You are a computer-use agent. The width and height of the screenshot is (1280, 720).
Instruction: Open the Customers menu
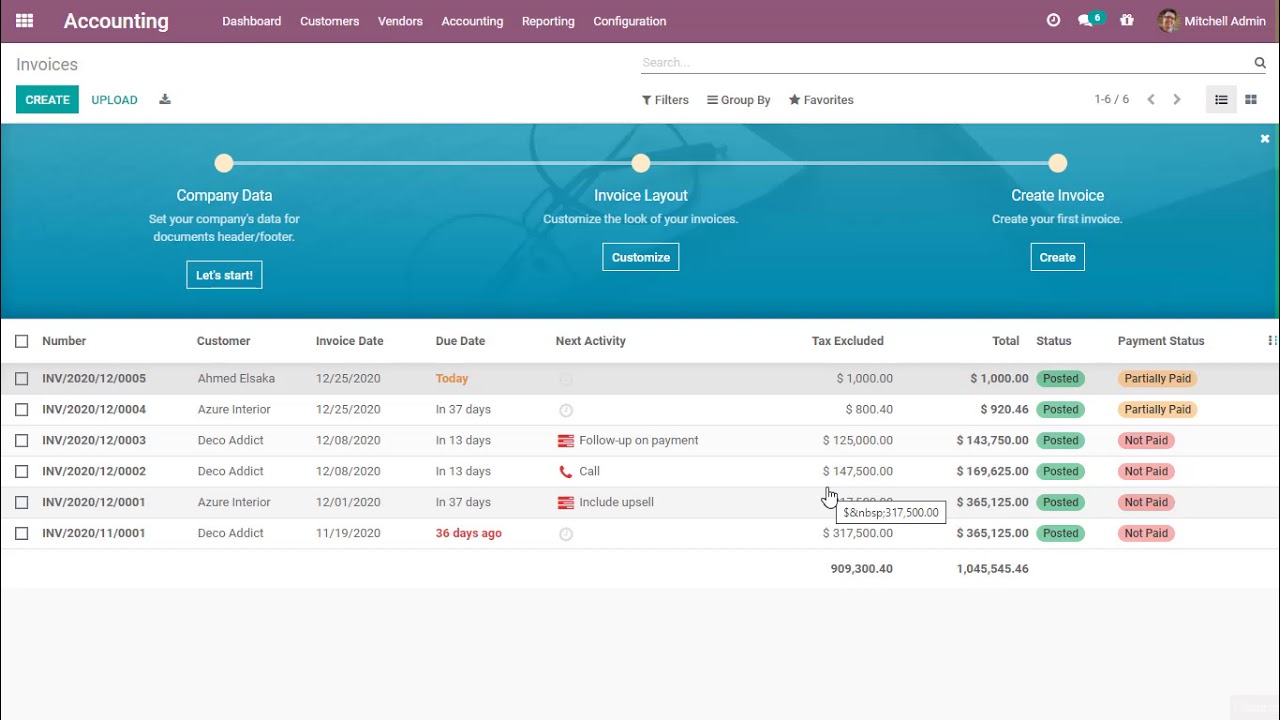coord(329,20)
